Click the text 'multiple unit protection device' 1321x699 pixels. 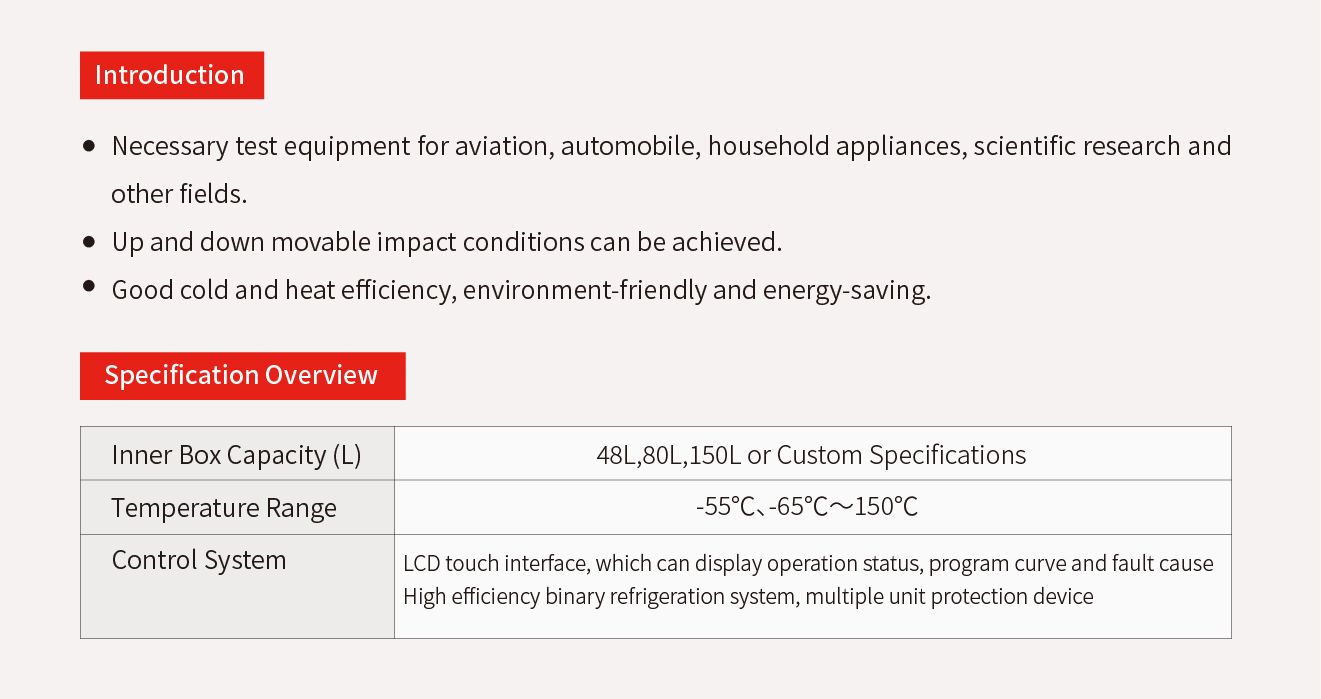pyautogui.click(x=949, y=597)
